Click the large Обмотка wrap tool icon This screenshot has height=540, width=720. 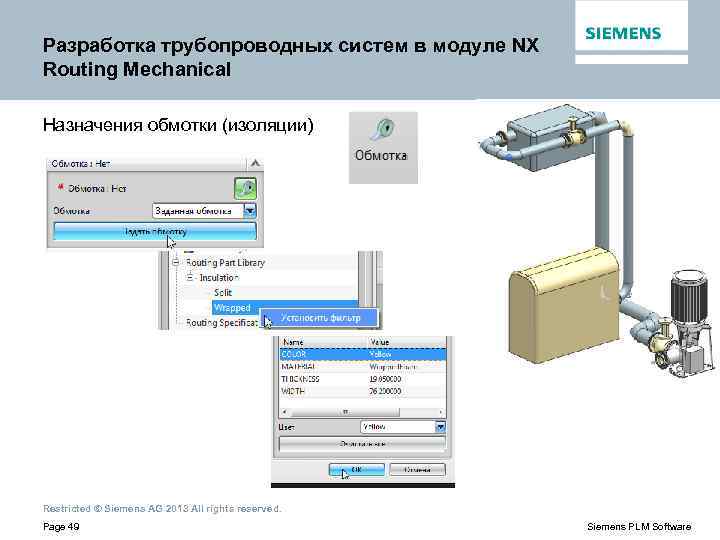383,147
